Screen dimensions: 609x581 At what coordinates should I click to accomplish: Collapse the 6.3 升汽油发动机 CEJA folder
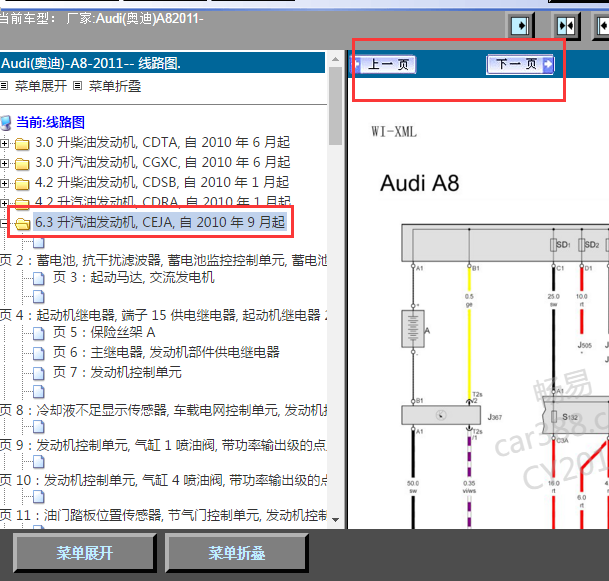3,223
